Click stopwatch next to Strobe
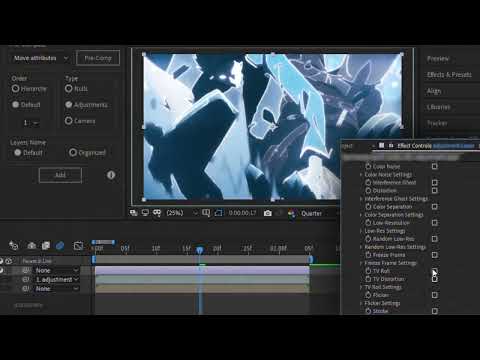 [368, 311]
